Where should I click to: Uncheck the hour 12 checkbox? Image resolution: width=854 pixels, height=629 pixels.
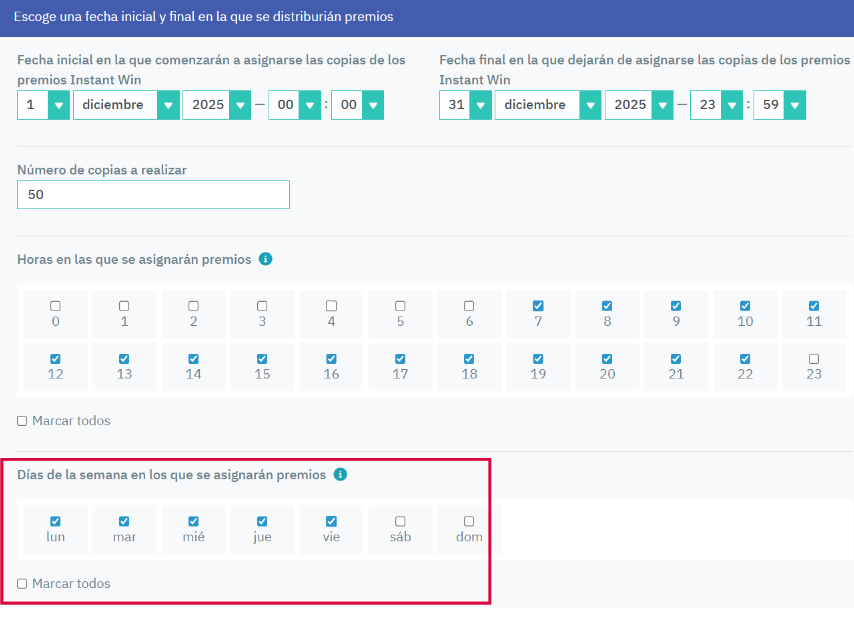click(55, 359)
